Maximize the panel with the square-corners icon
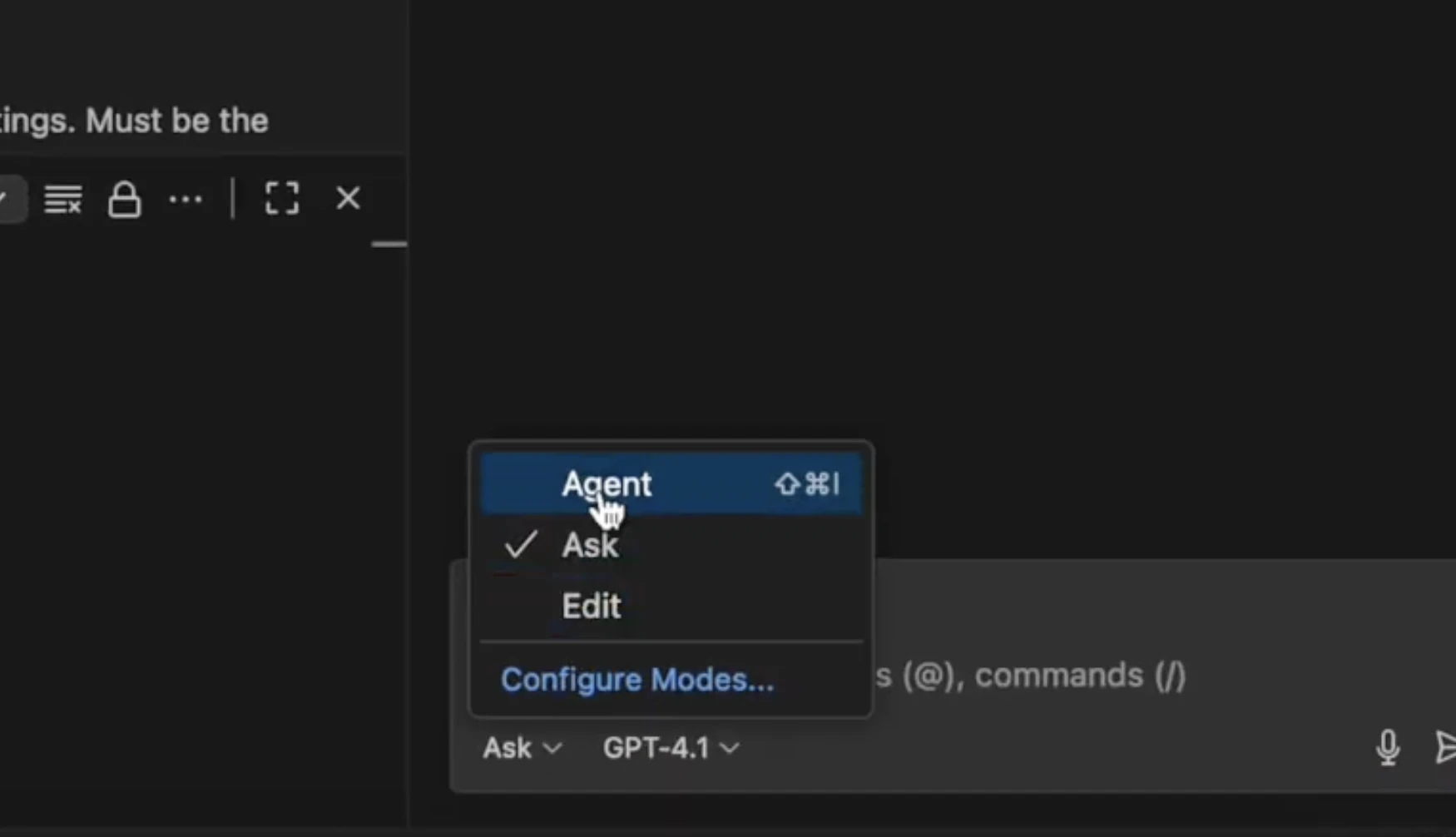Screen dimensions: 1456x837 tap(281, 199)
